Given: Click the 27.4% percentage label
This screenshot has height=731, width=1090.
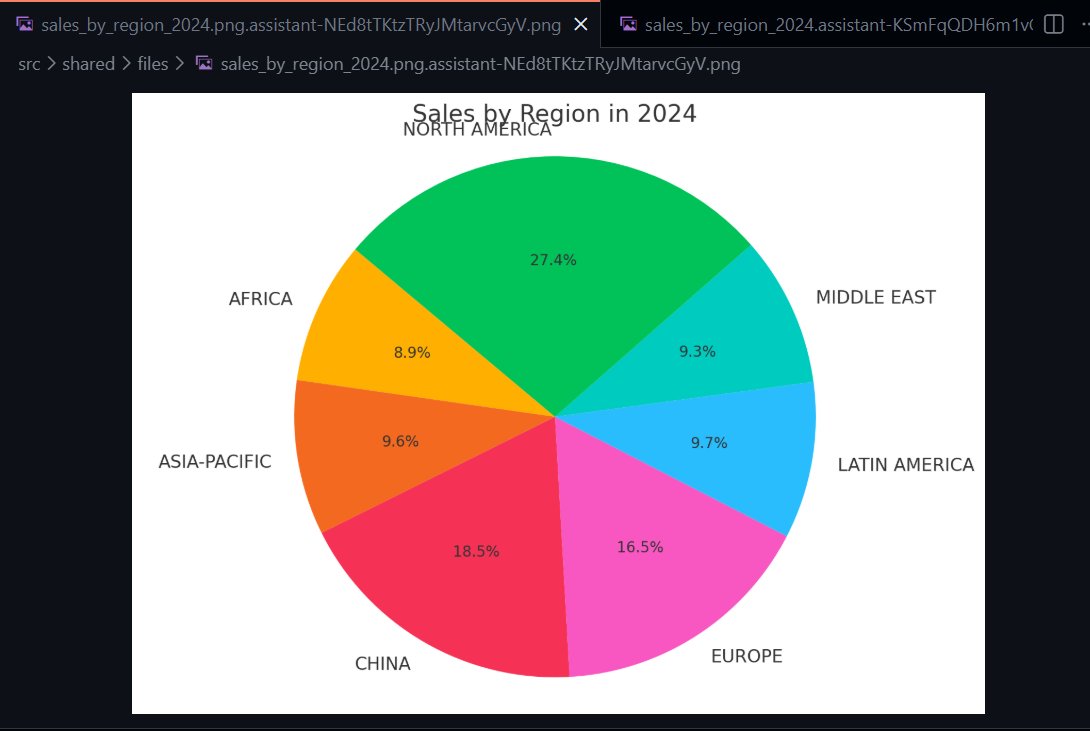Looking at the screenshot, I should 553,259.
